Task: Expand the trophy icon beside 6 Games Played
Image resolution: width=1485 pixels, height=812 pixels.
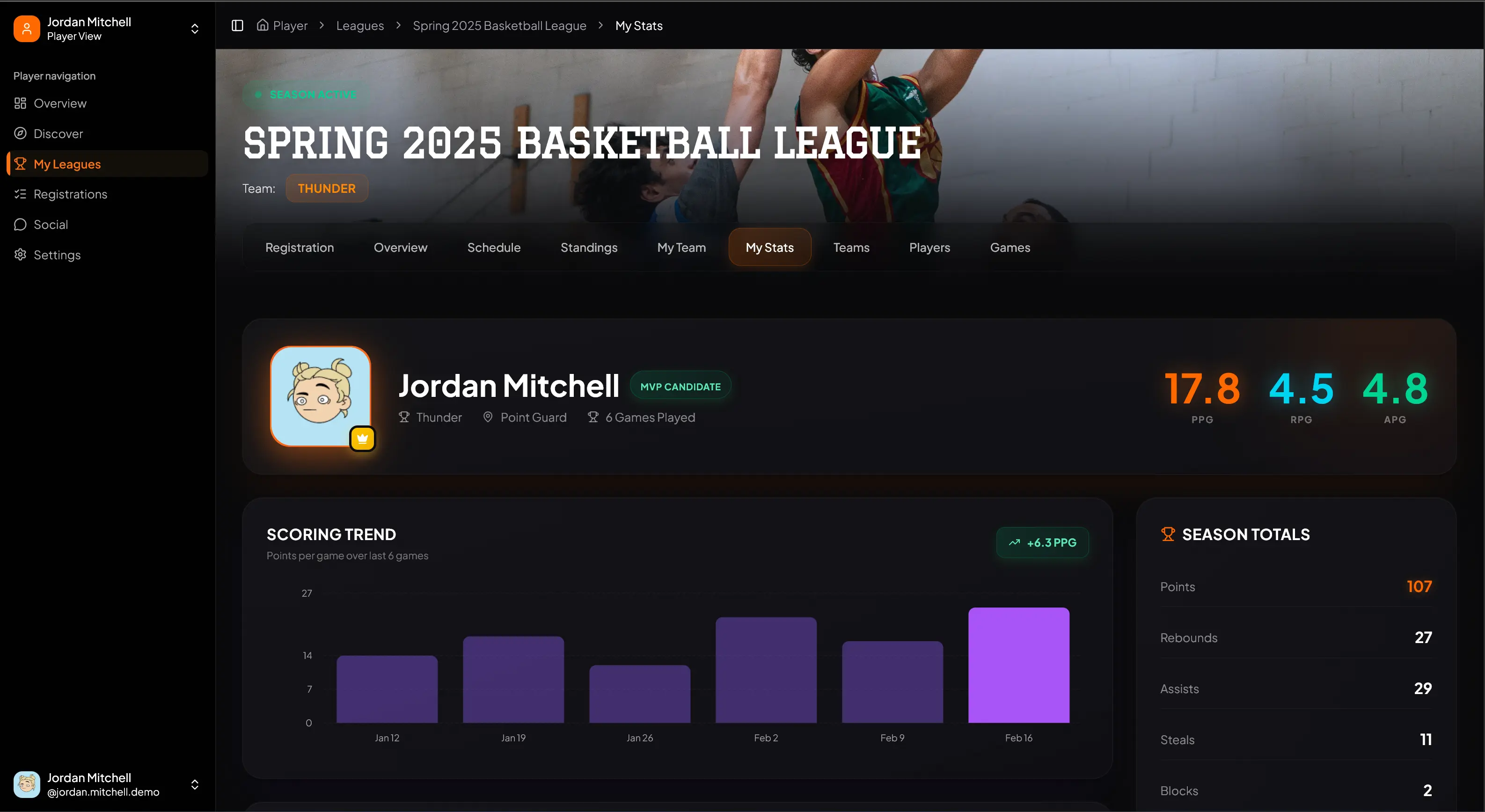Action: click(593, 417)
